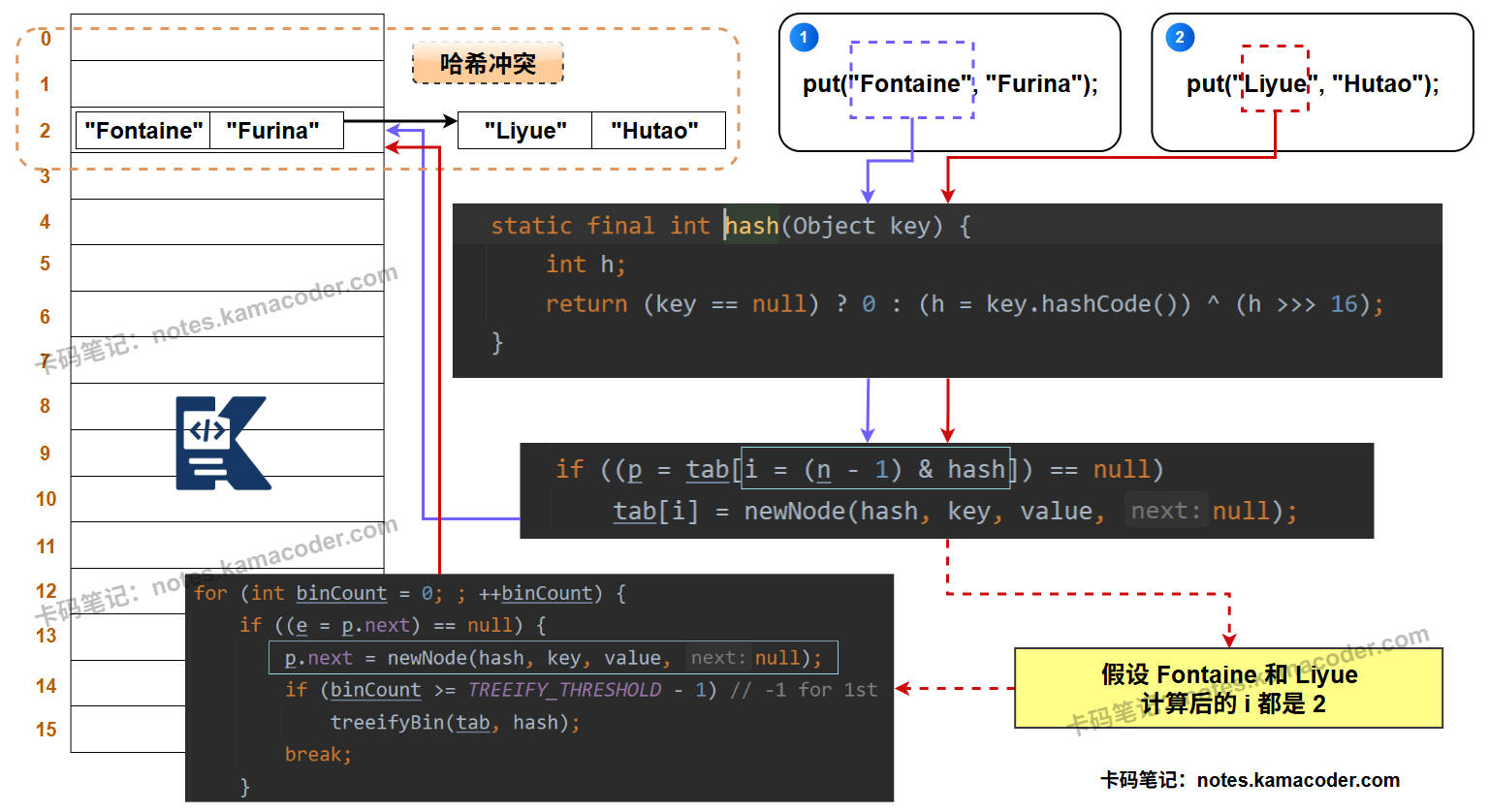This screenshot has width=1489, height=812.
Task: Click TREEIFY_THRESHOLD constant in the code
Action: [564, 690]
